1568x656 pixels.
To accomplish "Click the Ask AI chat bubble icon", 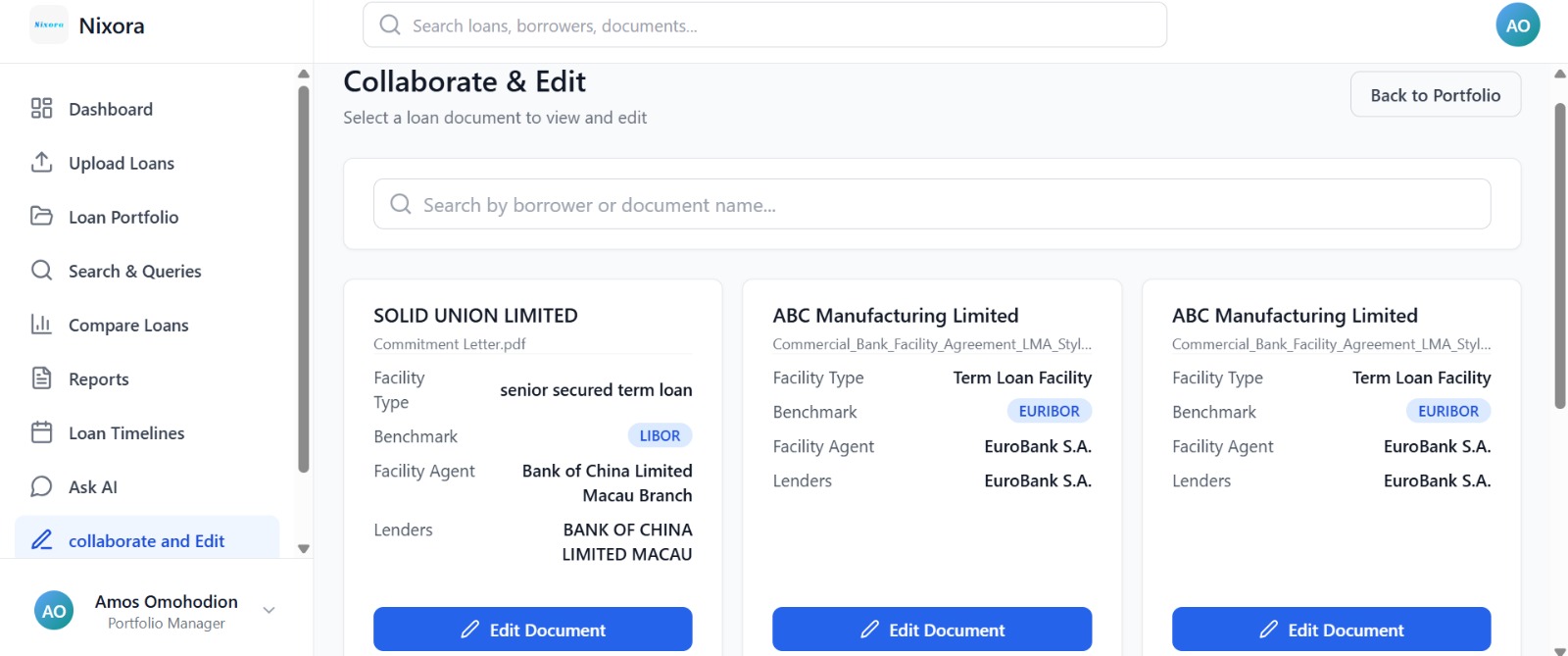I will tap(41, 486).
